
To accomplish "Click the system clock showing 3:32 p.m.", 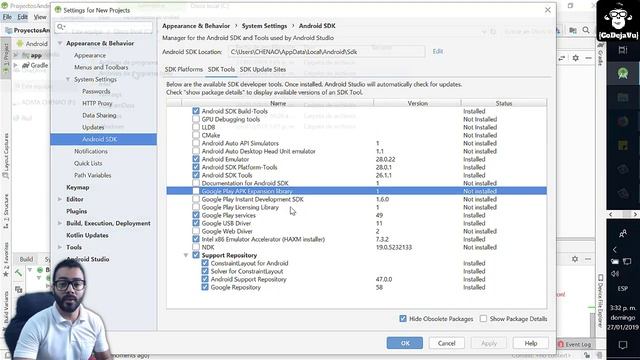I will tap(622, 308).
